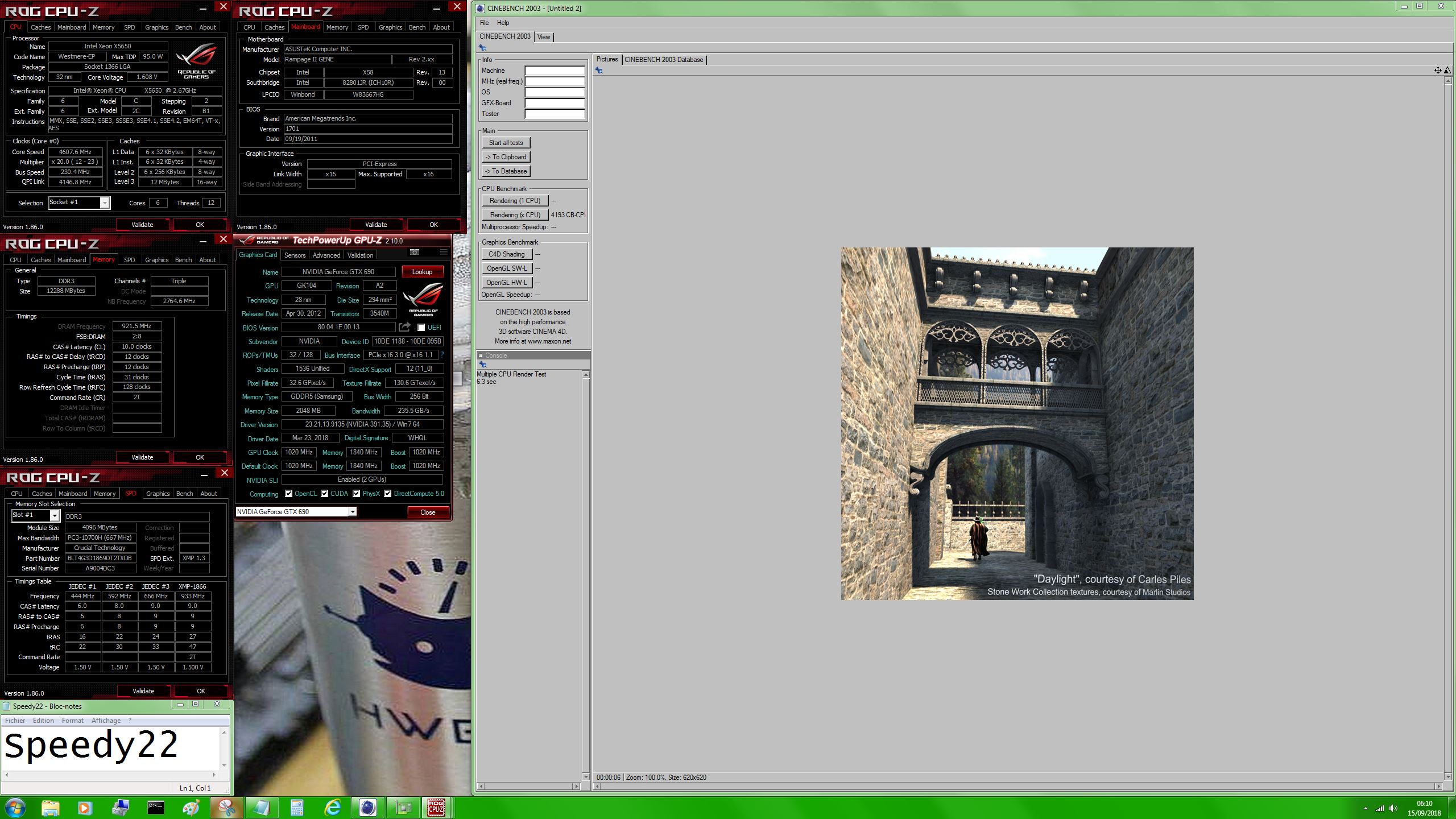Image resolution: width=1456 pixels, height=819 pixels.
Task: Click the GFX-Board input field
Action: click(x=555, y=104)
